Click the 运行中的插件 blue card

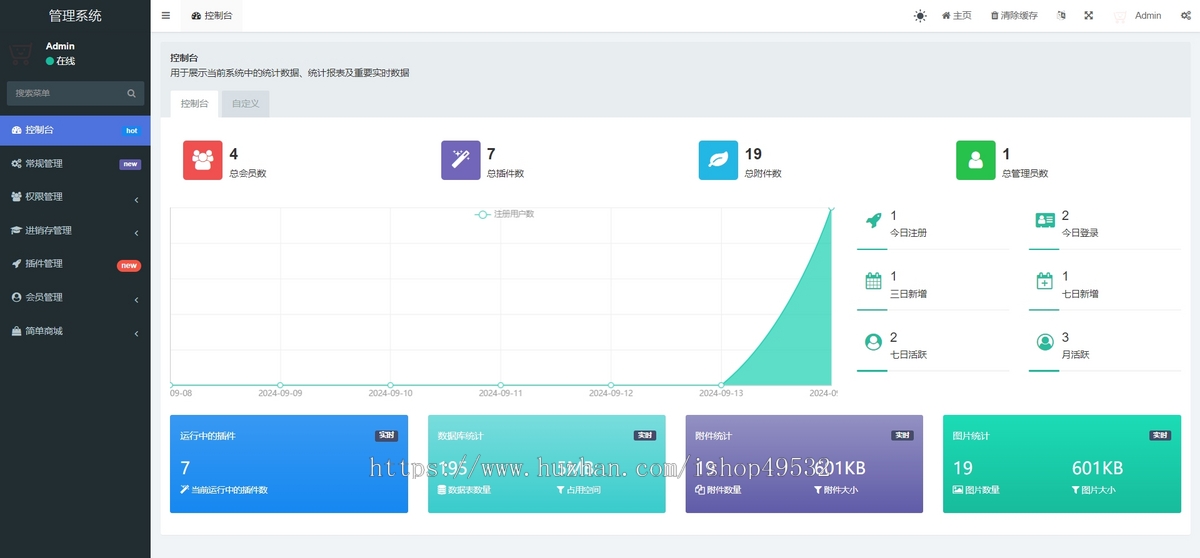[289, 464]
